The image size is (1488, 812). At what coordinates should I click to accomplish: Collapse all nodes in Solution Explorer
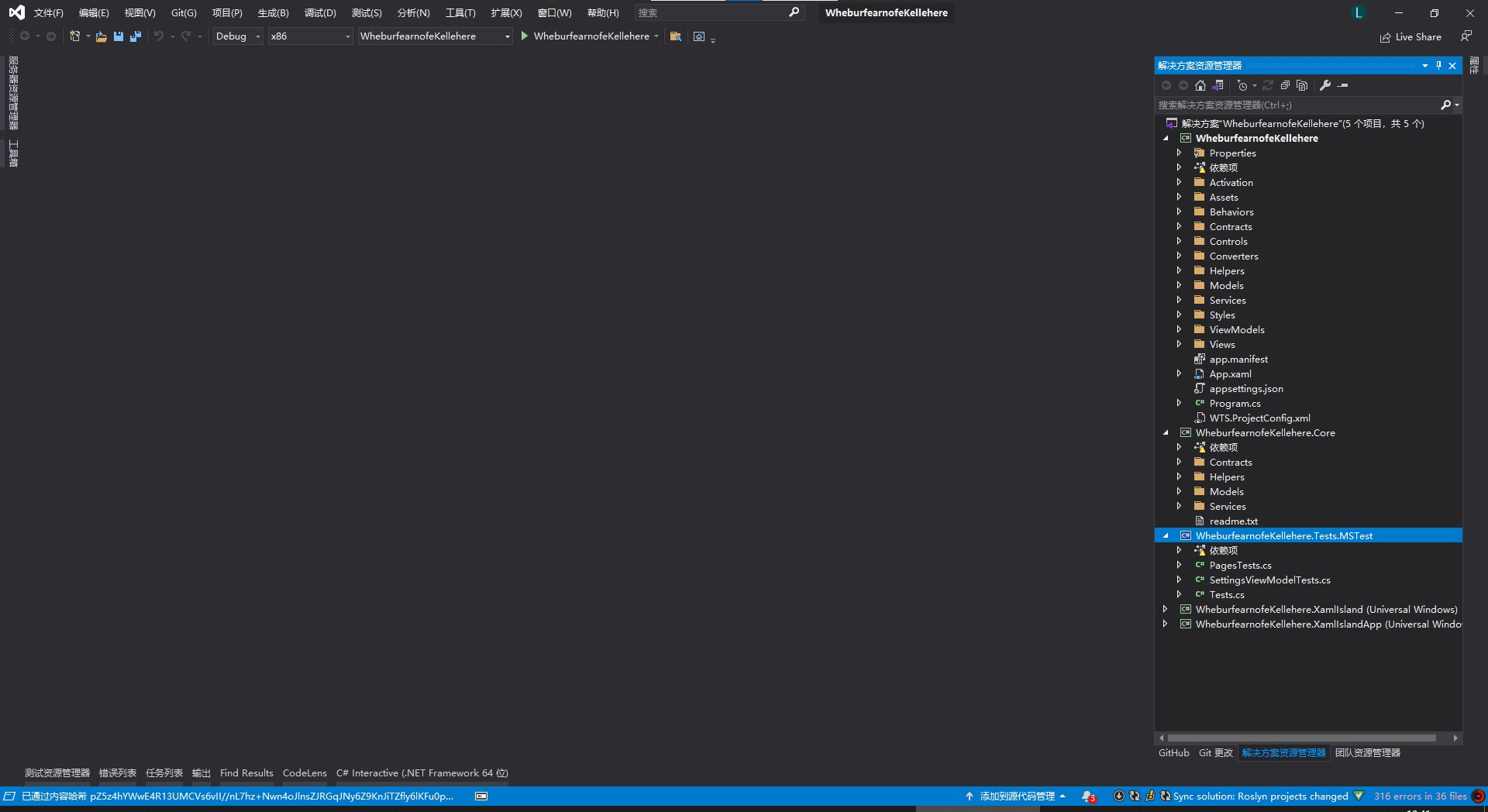point(1285,85)
